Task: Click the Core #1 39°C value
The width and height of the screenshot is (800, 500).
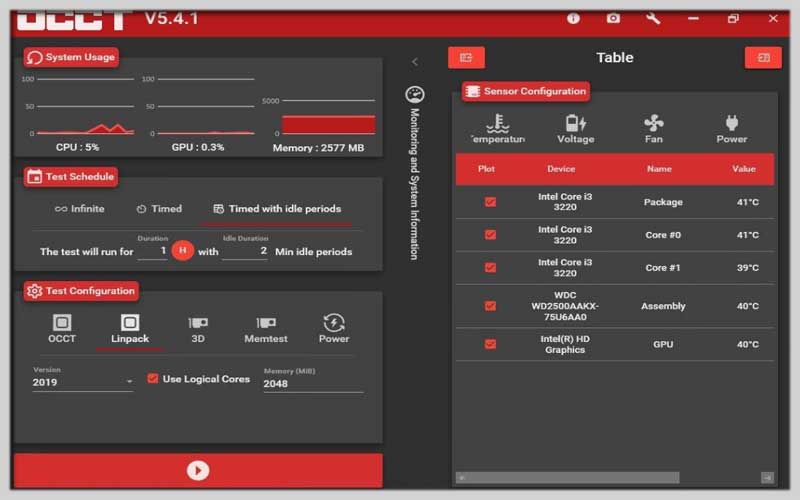Action: click(x=747, y=267)
